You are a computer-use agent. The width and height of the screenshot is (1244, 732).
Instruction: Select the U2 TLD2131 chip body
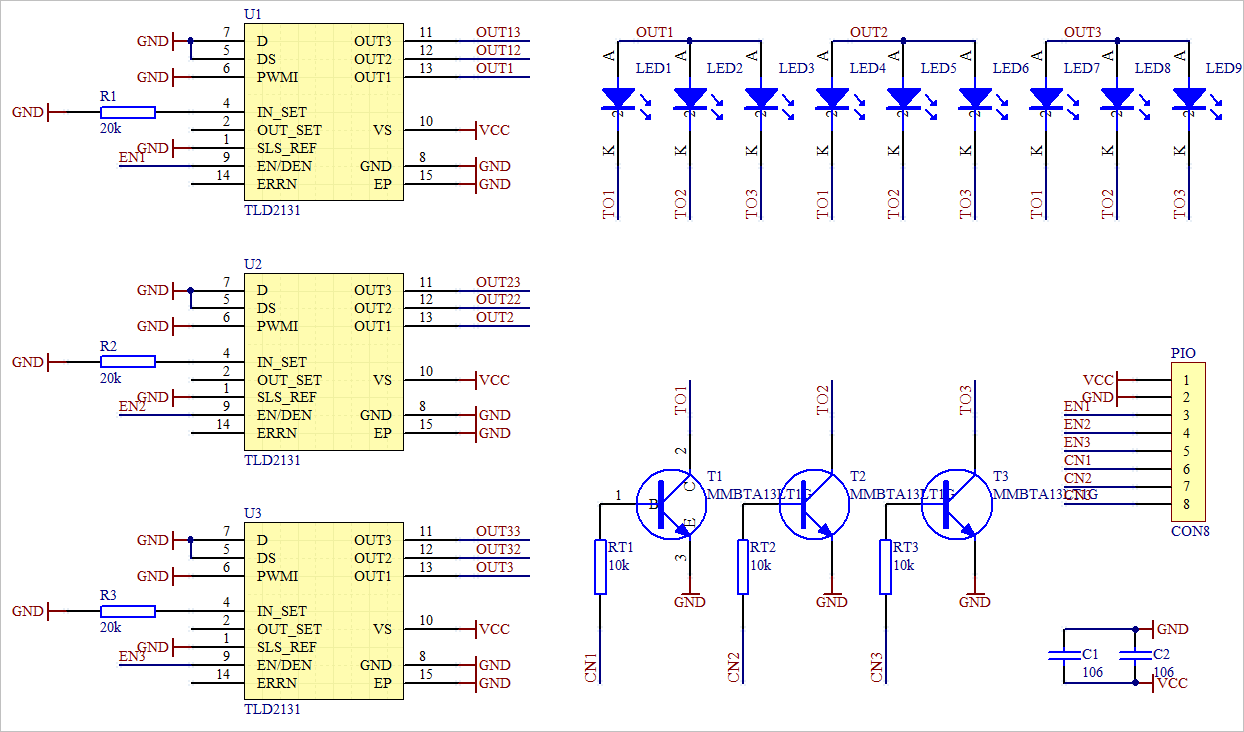click(x=324, y=362)
